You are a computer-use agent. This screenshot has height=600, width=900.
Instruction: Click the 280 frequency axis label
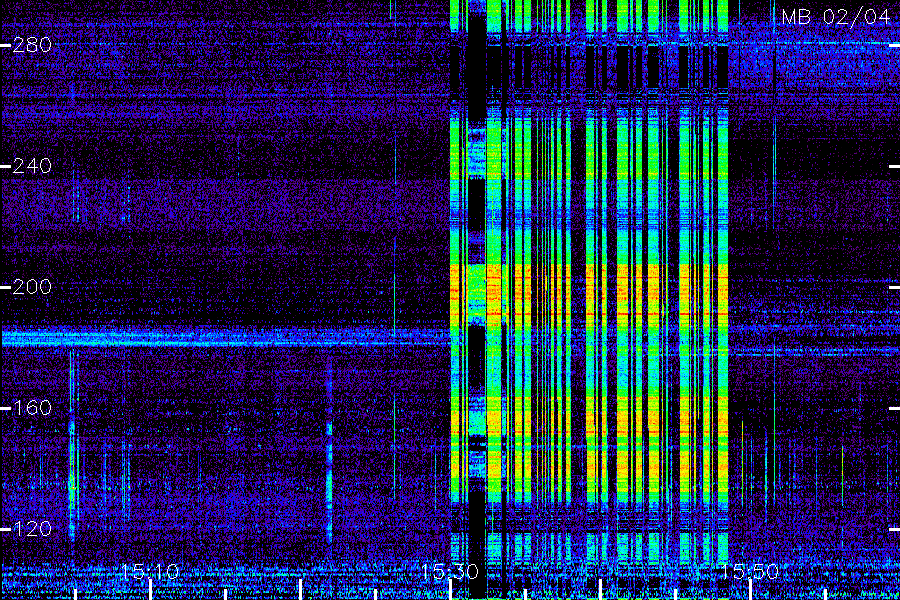pyautogui.click(x=32, y=45)
